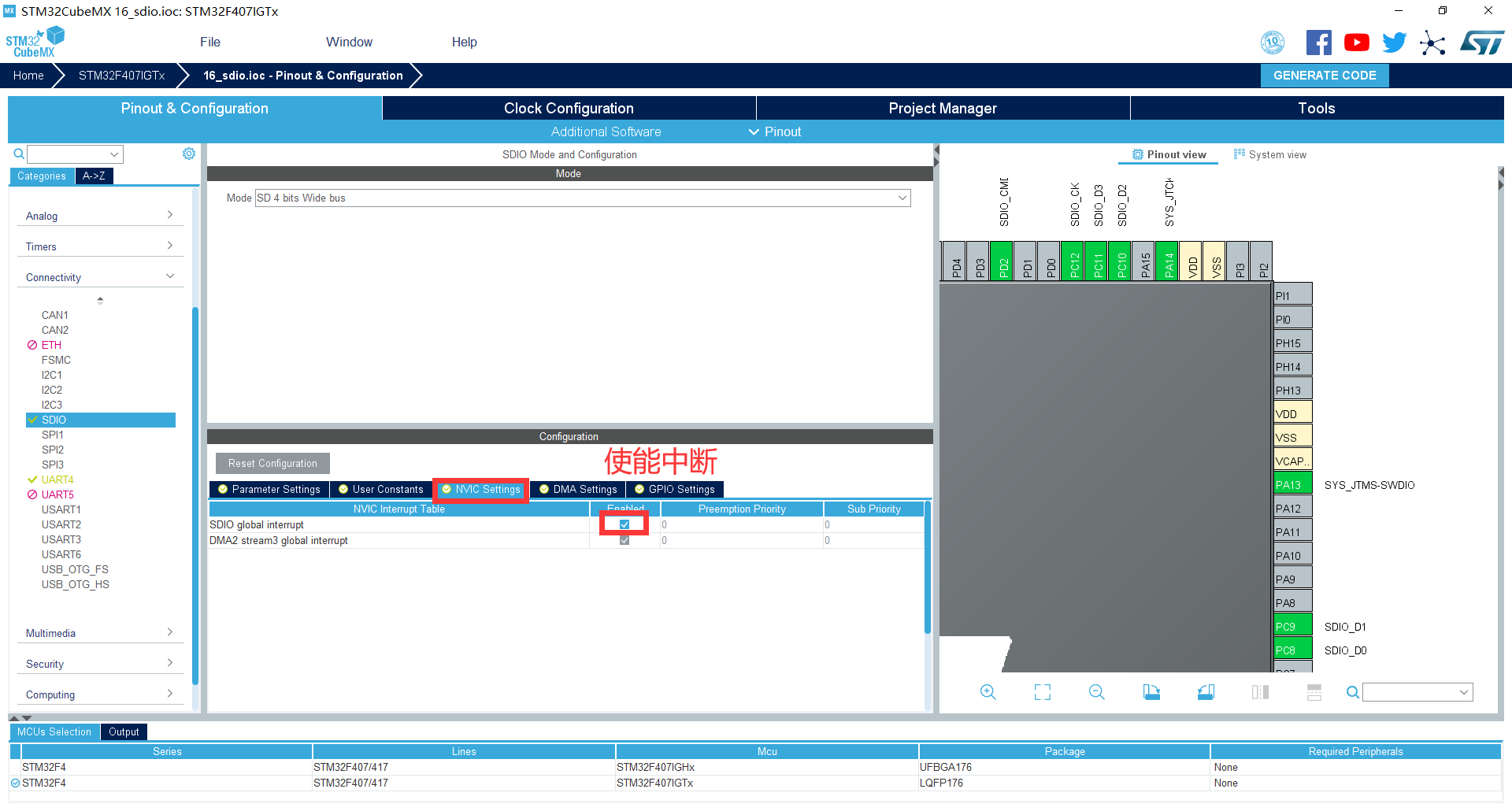Click the peripheral list vertical scrollbar
1512x811 pixels.
pos(195,472)
